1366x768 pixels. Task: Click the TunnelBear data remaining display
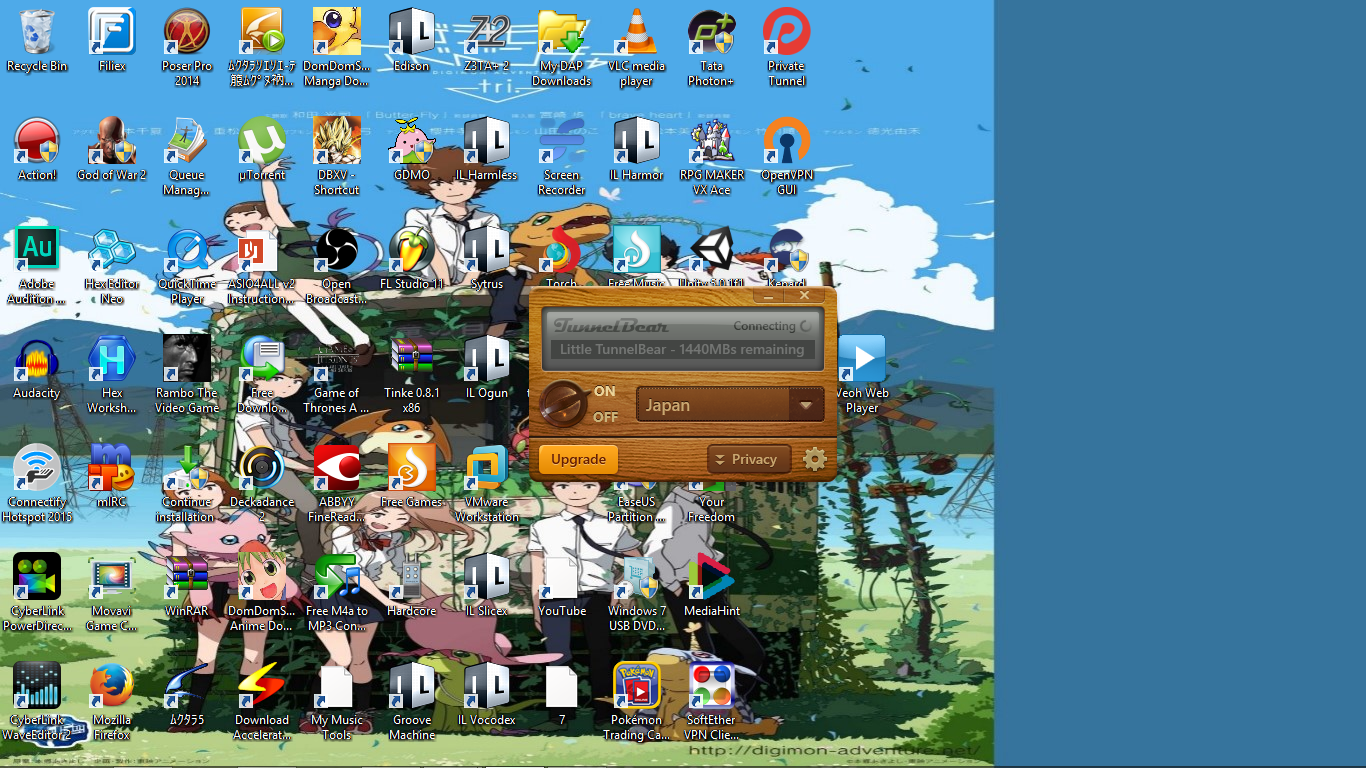pos(683,350)
